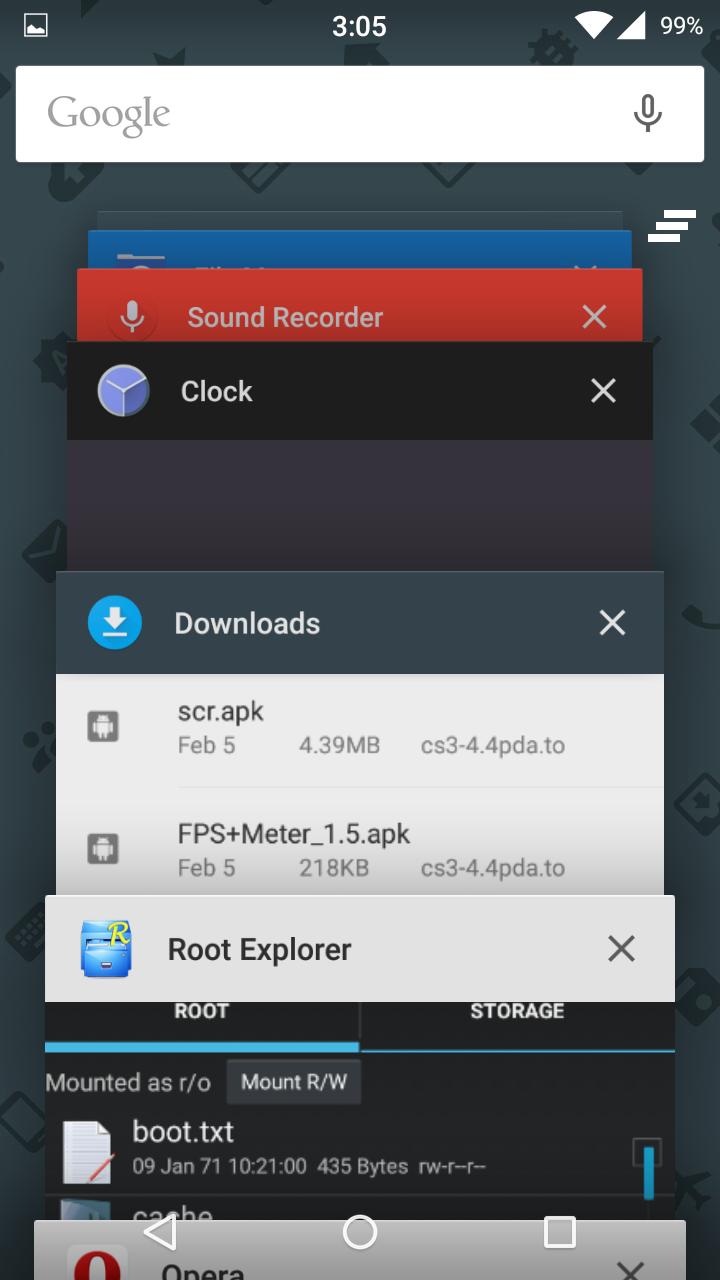The image size is (720, 1280).
Task: Switch to the Root Explorer app
Action: point(360,949)
